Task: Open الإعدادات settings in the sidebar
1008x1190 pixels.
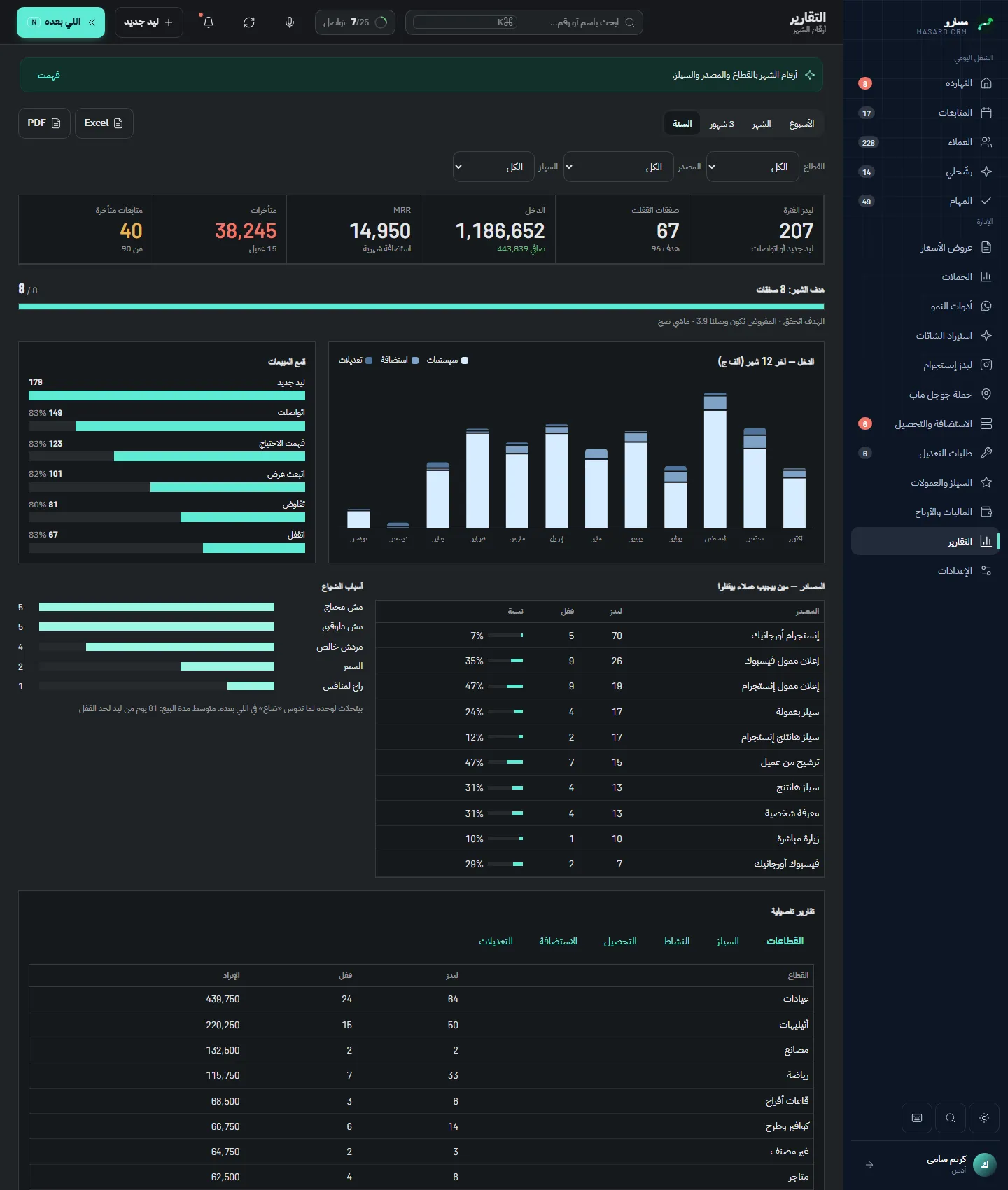Action: coord(925,570)
